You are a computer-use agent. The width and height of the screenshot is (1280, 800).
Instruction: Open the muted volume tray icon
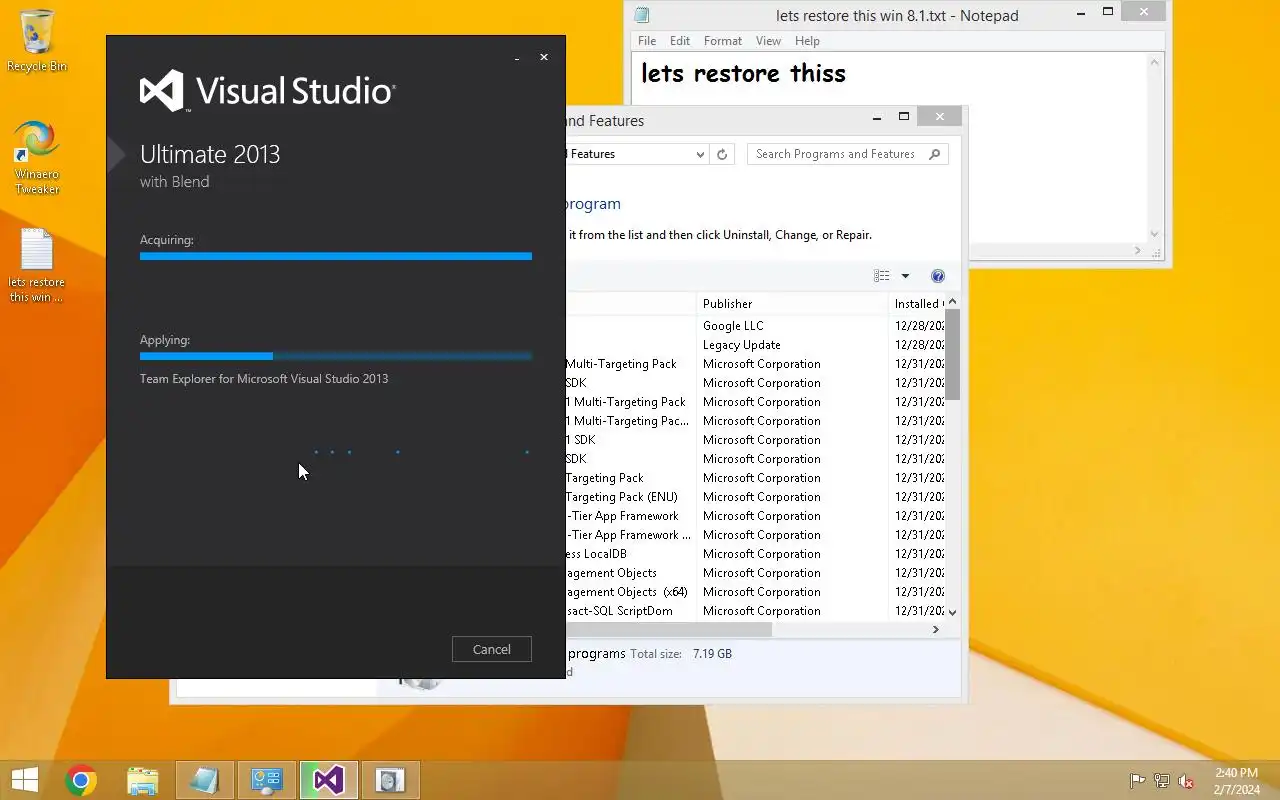[1186, 781]
